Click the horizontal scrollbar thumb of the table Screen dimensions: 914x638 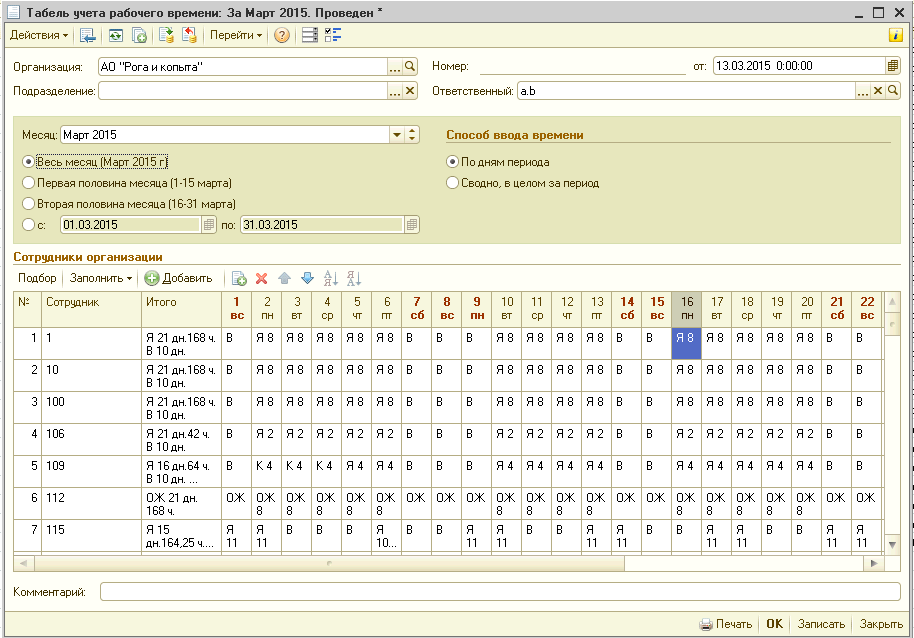click(329, 563)
